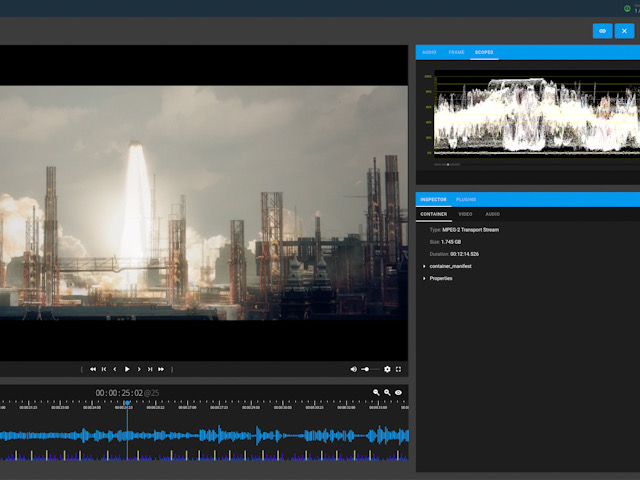Click the blue playhead marker on the timeline
Image resolution: width=640 pixels, height=480 pixels.
click(127, 403)
